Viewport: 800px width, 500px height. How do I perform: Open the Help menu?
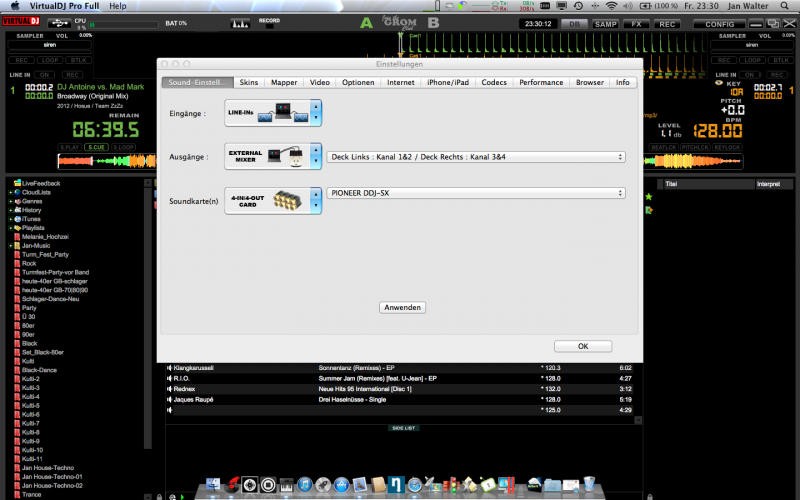[x=118, y=6]
